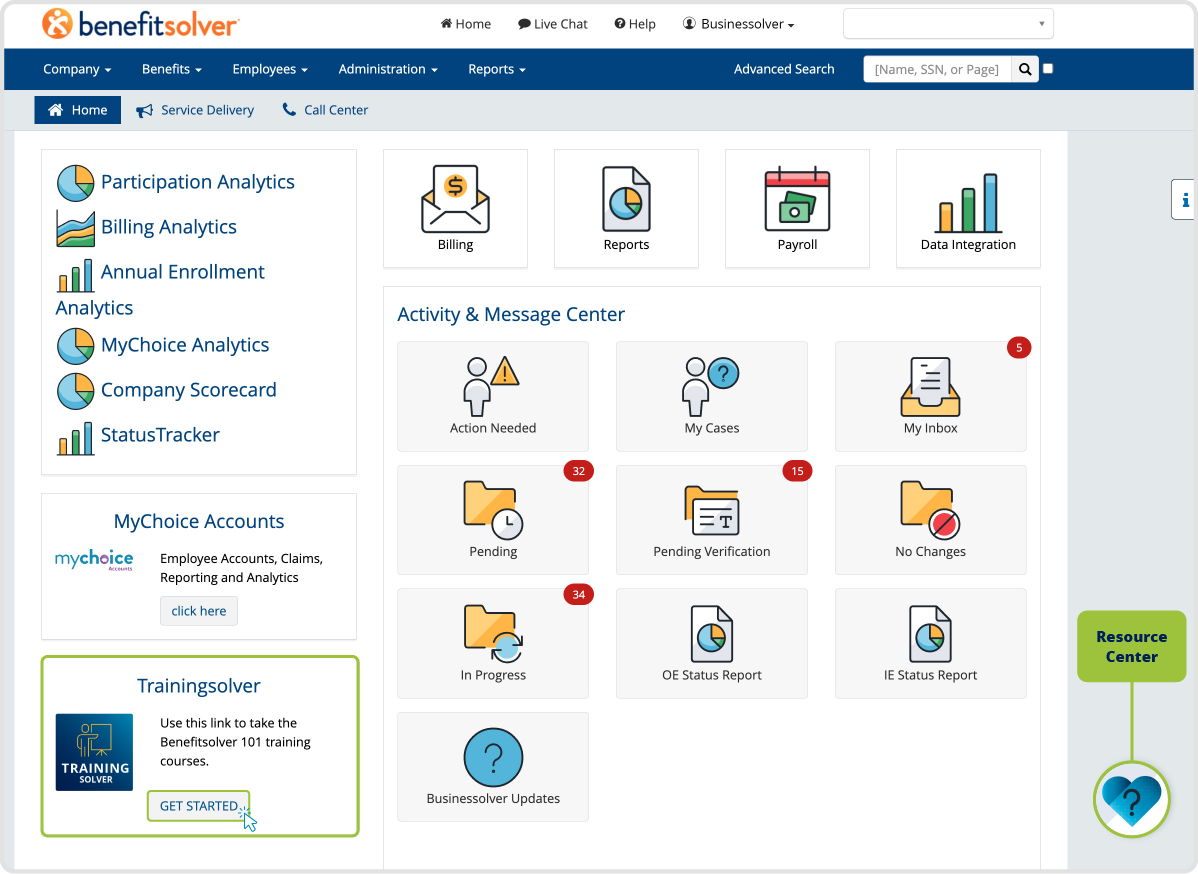This screenshot has width=1198, height=874.
Task: Switch to the Call Center tab
Action: coord(325,110)
